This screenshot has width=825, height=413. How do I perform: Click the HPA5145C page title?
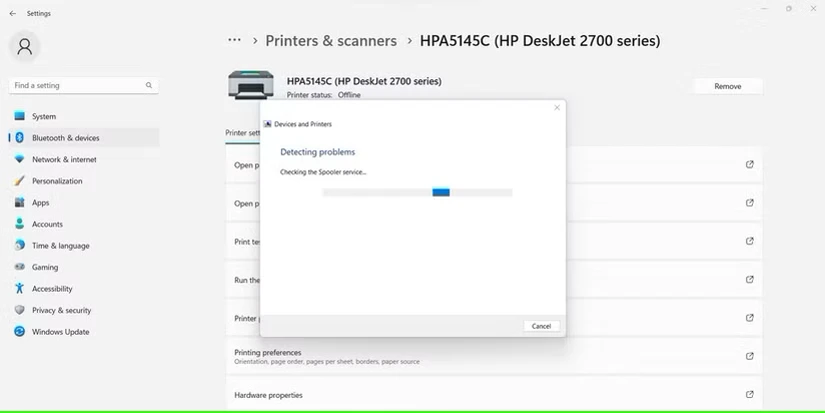coord(540,41)
